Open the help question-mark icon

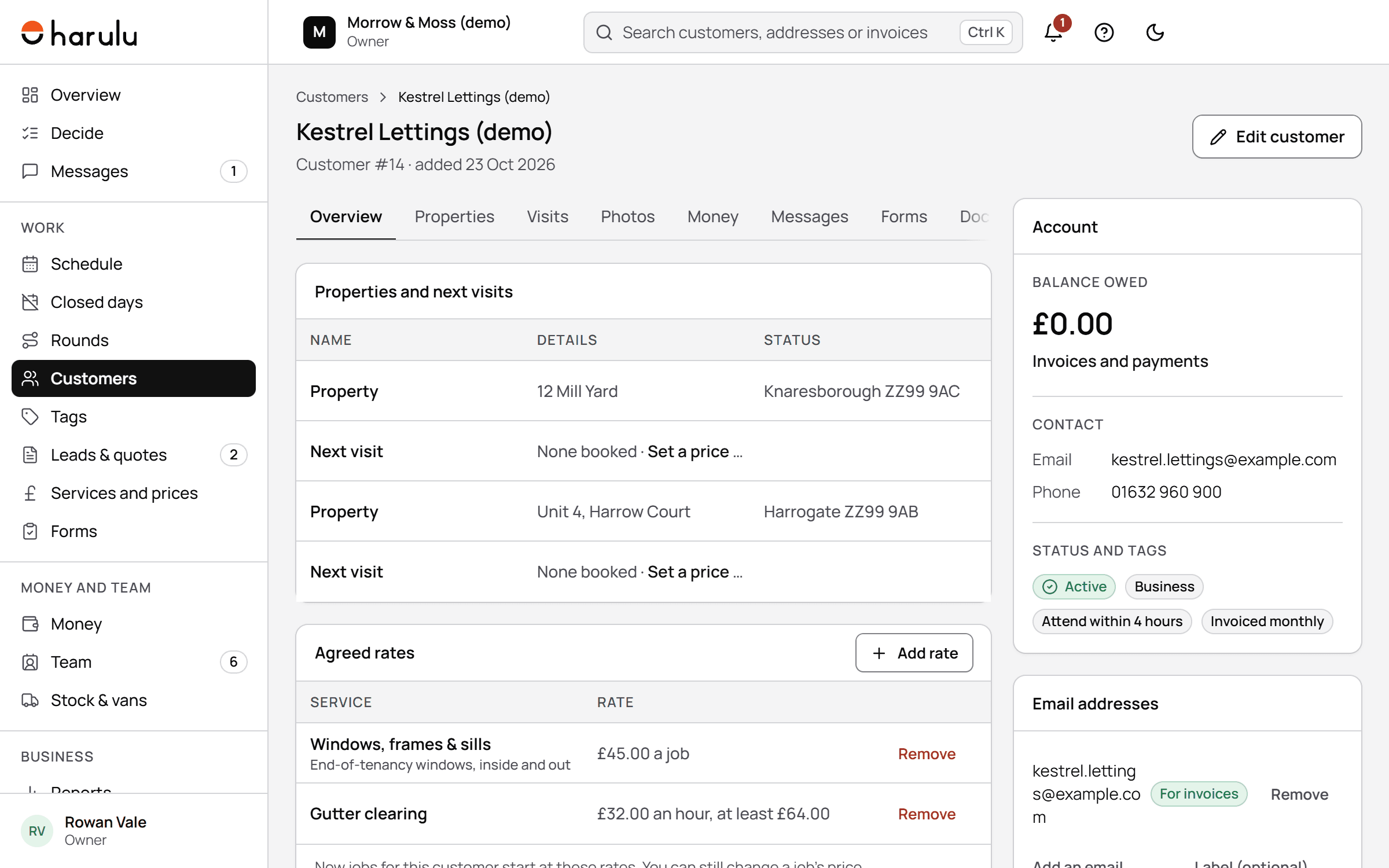coord(1104,32)
